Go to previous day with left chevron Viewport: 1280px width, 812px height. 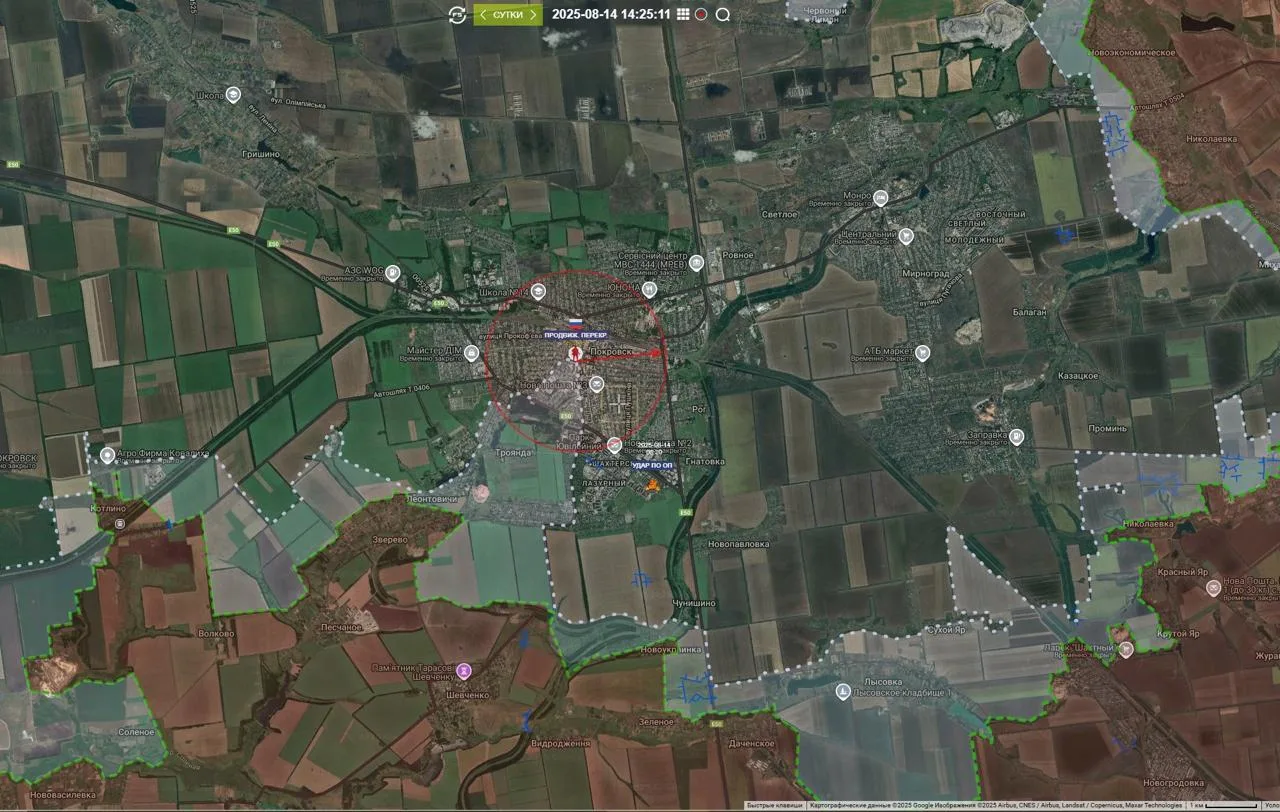482,15
